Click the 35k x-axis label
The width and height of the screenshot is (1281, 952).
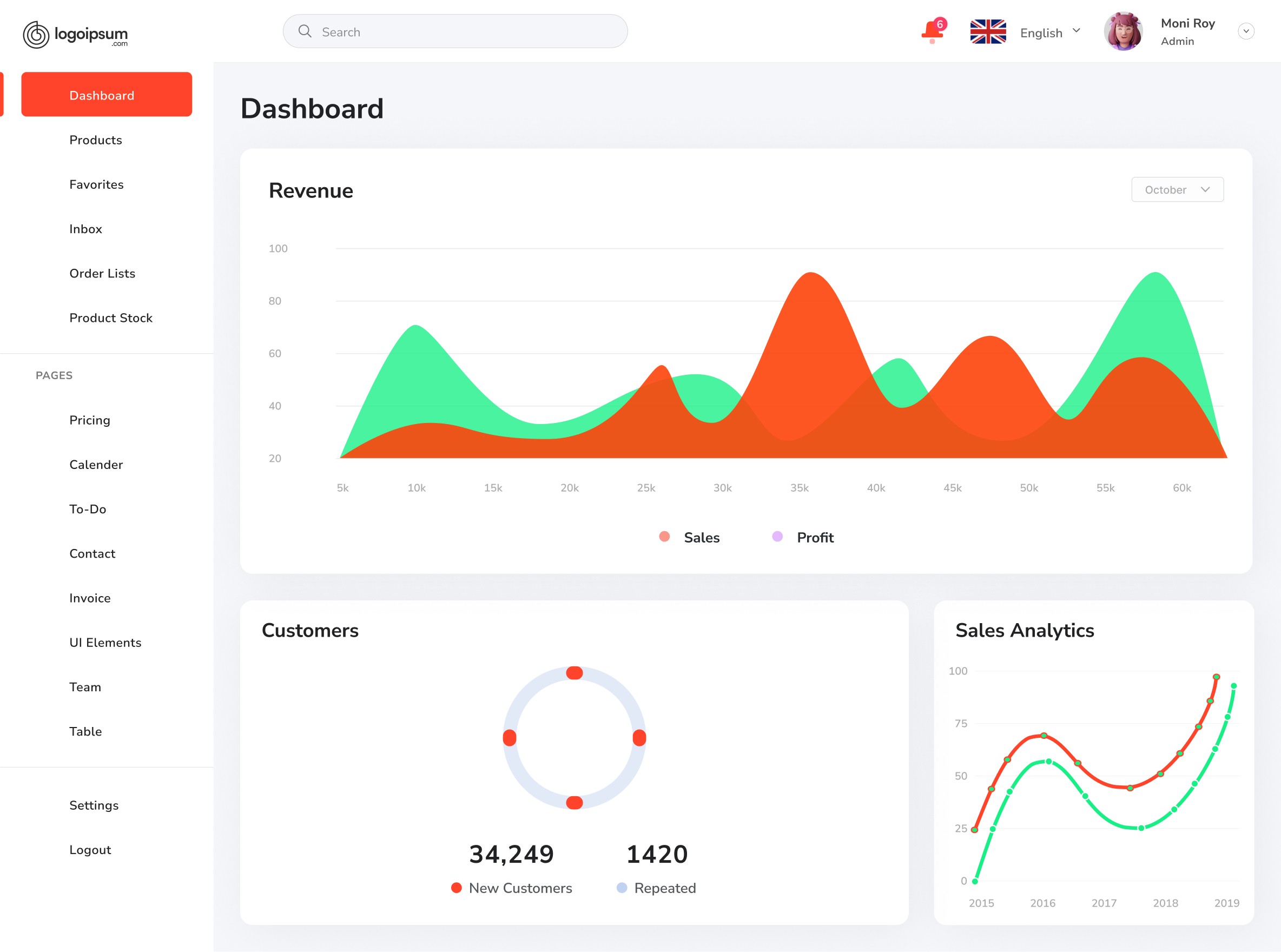[x=799, y=488]
